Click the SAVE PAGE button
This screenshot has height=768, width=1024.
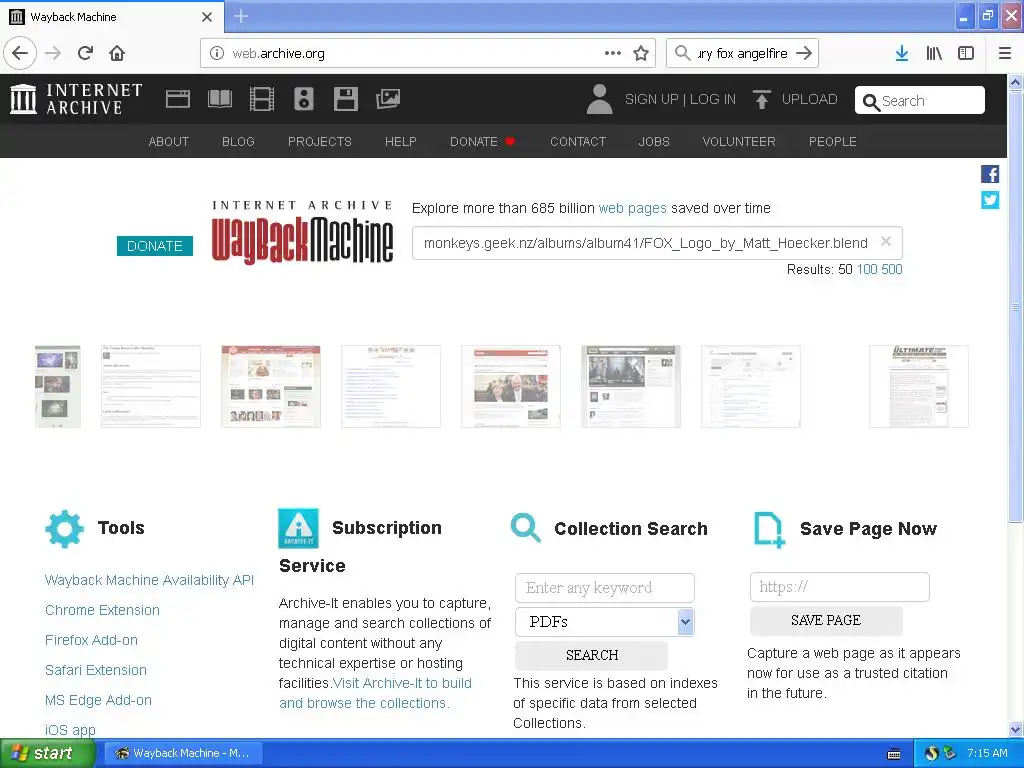point(826,620)
